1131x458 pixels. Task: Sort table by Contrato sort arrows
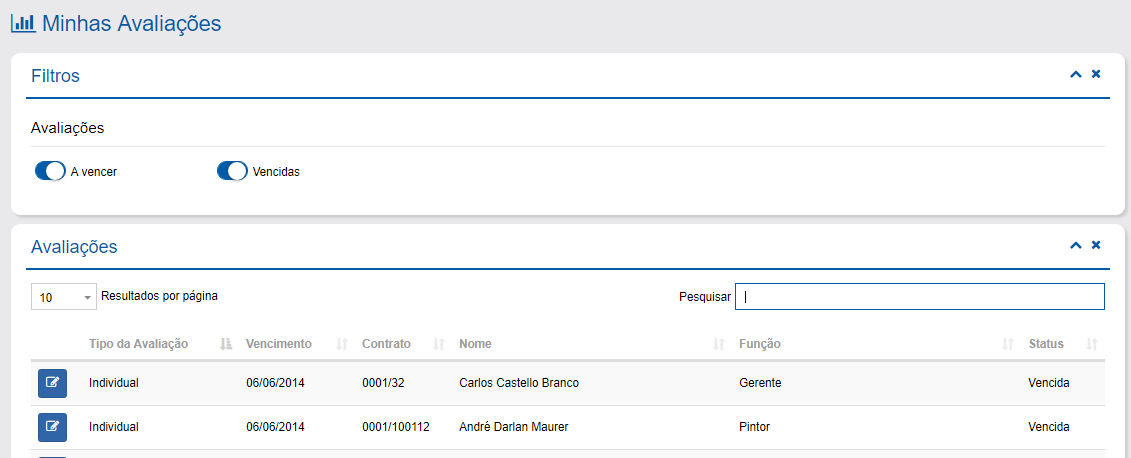(439, 344)
